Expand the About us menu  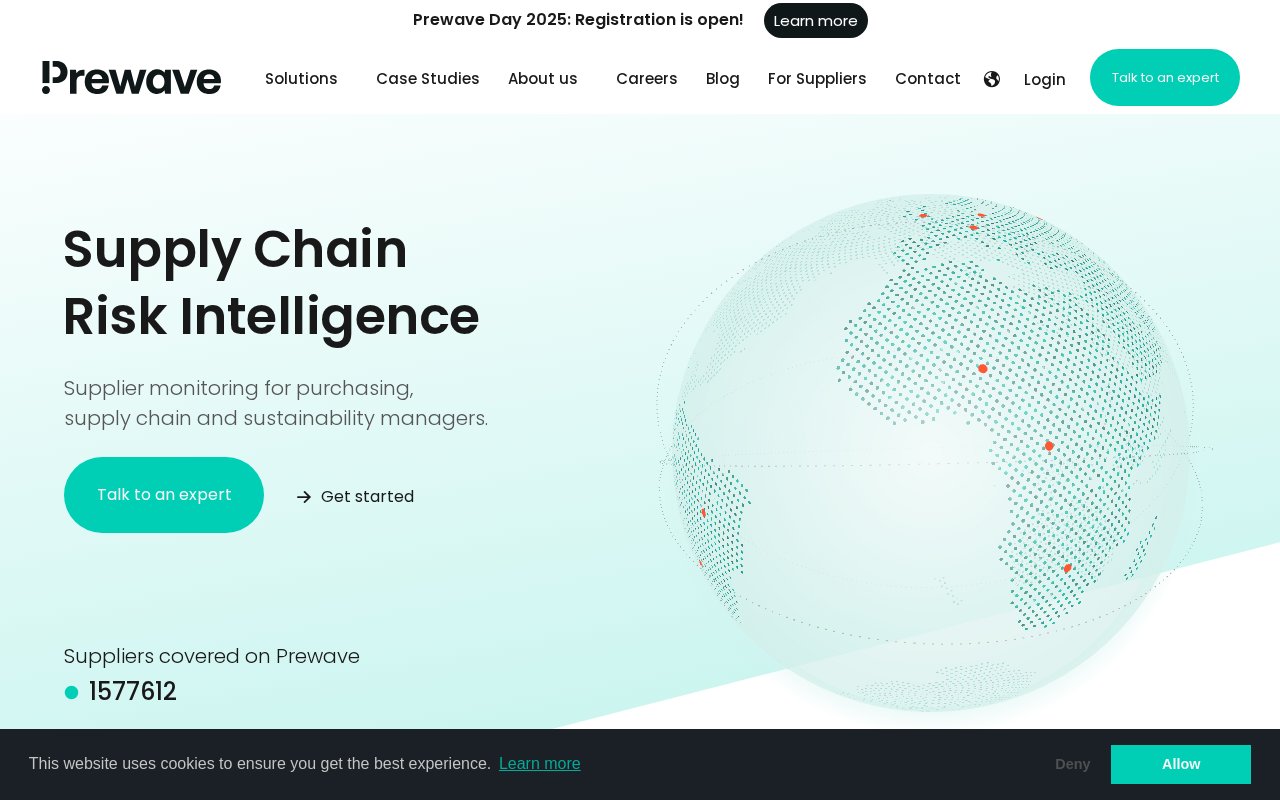[x=543, y=79]
